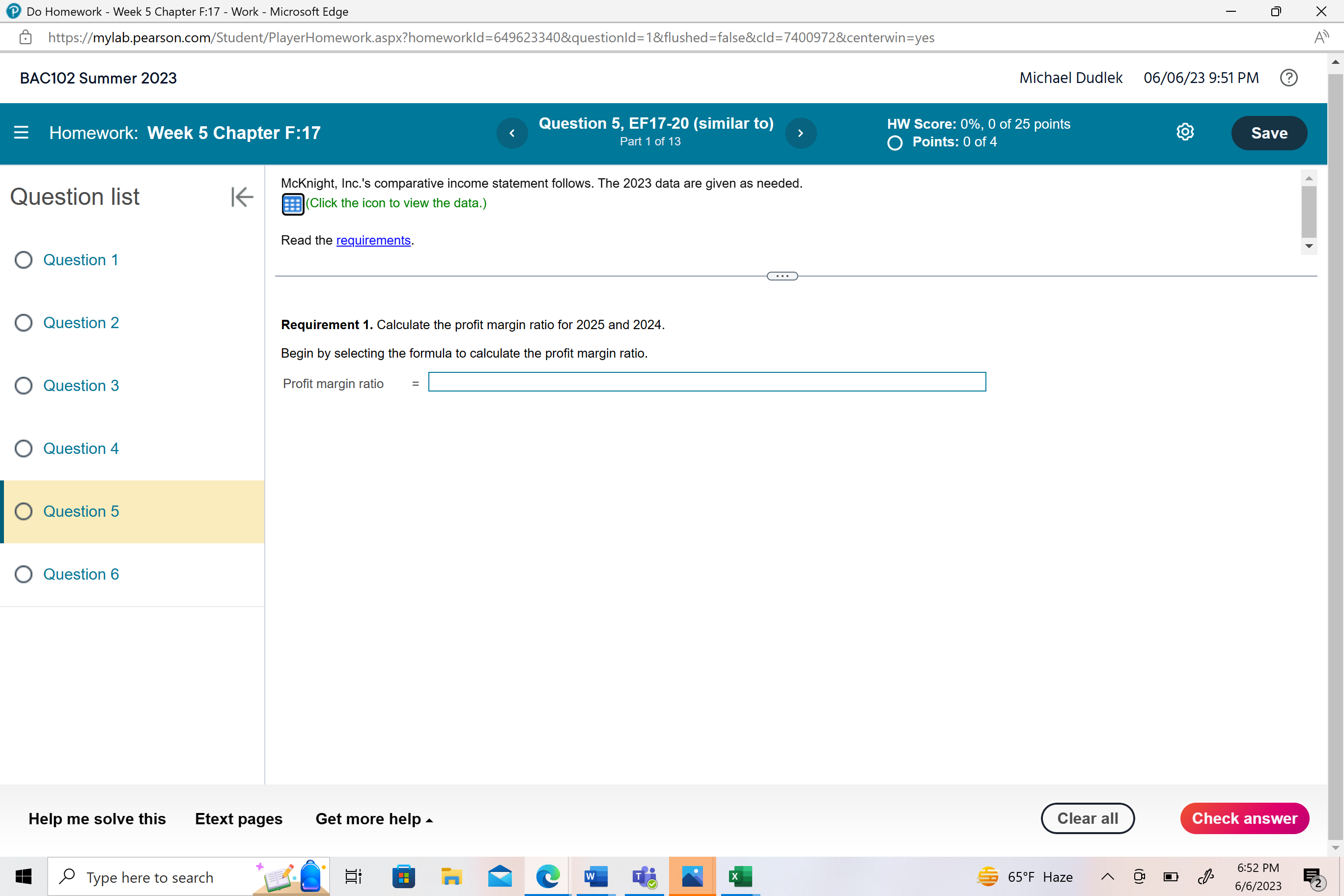Open Question 2 from the list
Screen dimensions: 1344x896
pos(81,323)
